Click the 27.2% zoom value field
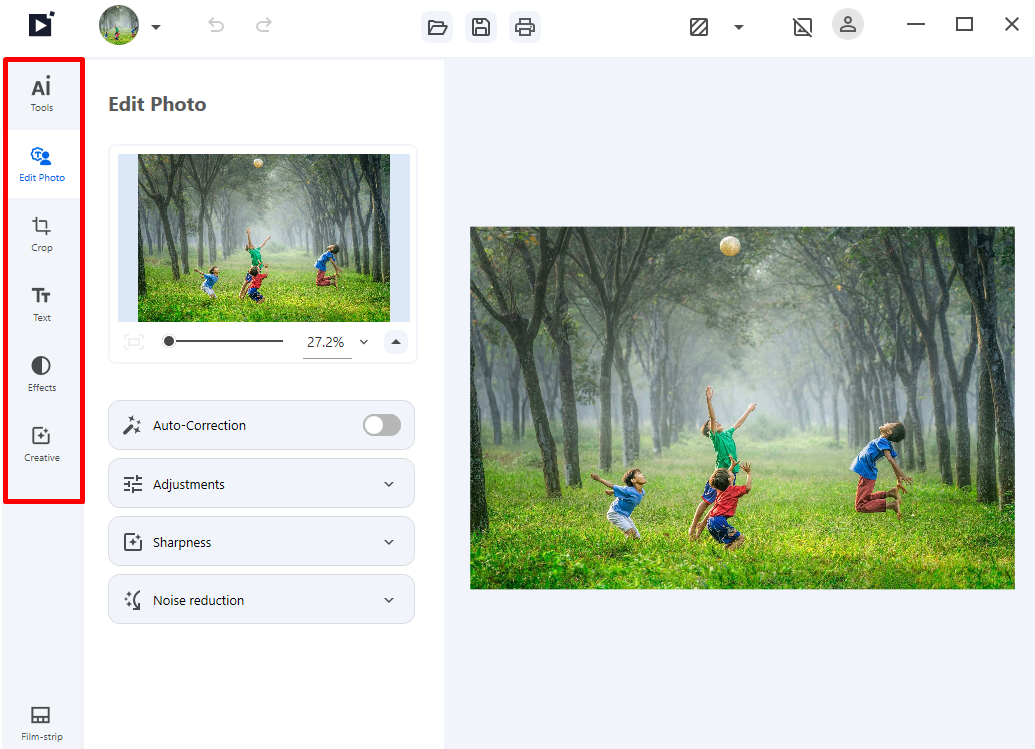Image resolution: width=1035 pixels, height=749 pixels. coord(326,342)
